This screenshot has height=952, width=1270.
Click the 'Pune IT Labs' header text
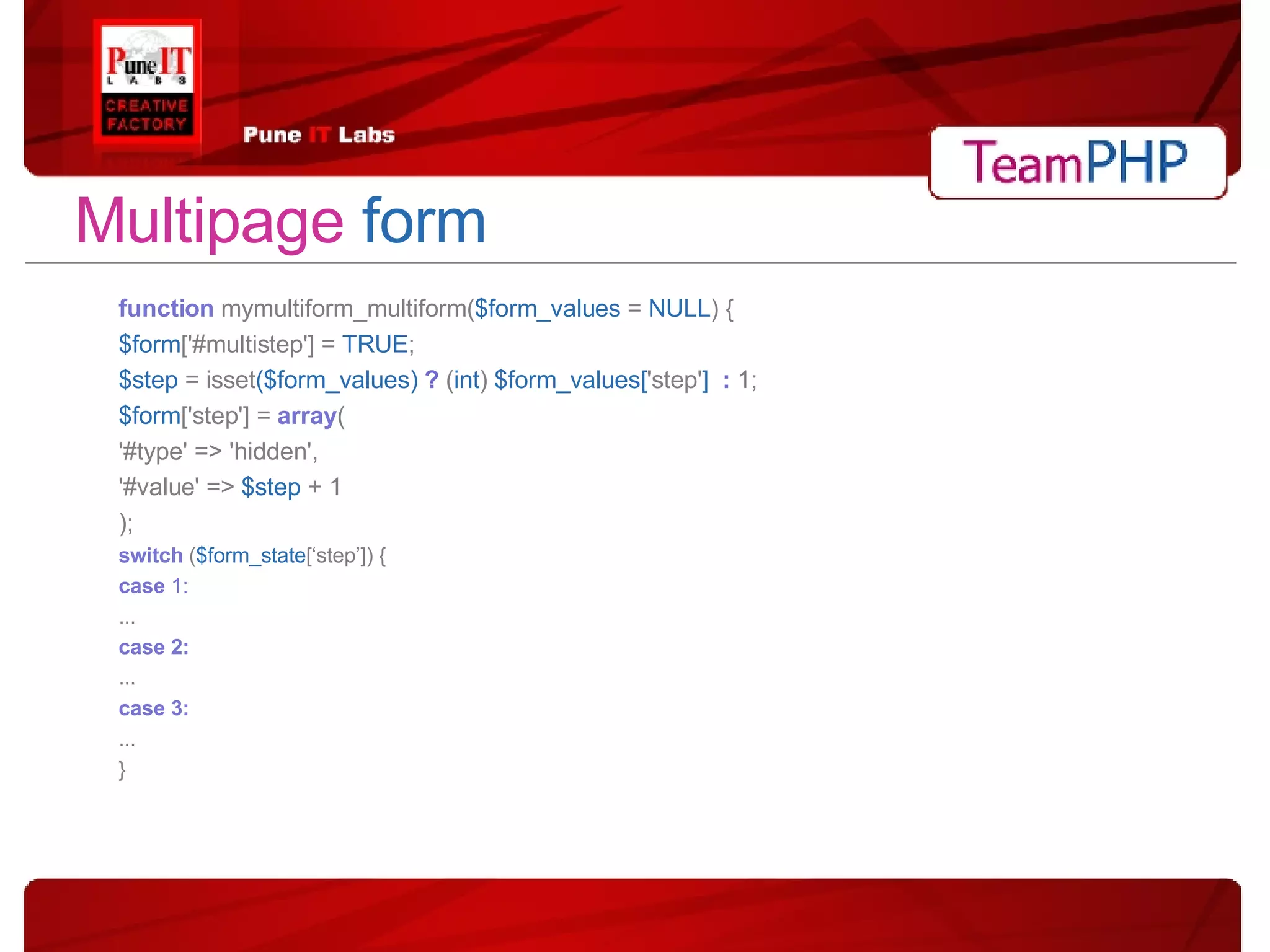pyautogui.click(x=319, y=135)
